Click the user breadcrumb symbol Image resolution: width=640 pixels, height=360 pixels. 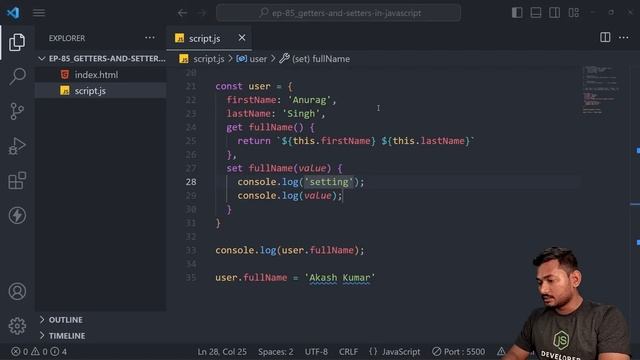click(252, 59)
